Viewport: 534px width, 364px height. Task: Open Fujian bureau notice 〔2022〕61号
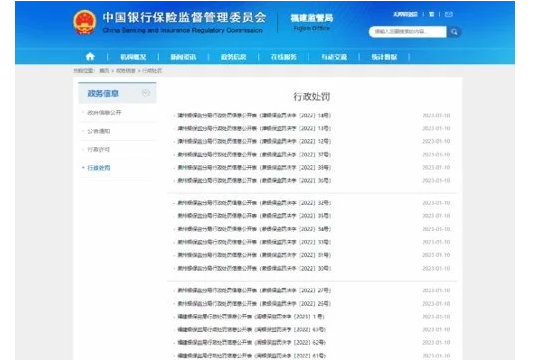tap(252, 356)
